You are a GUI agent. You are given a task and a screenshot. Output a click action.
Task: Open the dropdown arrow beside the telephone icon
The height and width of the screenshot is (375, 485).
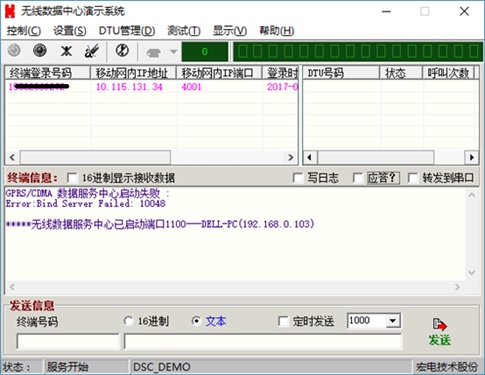pyautogui.click(x=173, y=52)
